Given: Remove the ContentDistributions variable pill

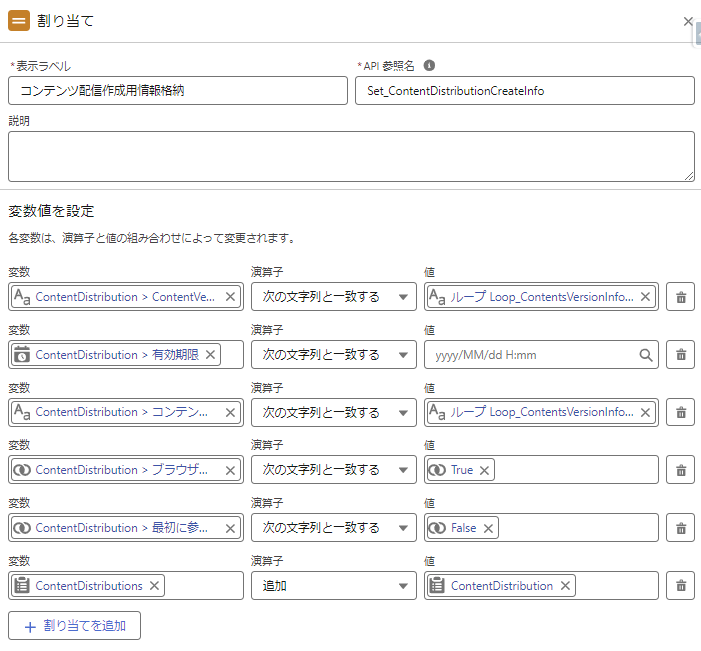Looking at the screenshot, I should click(154, 586).
